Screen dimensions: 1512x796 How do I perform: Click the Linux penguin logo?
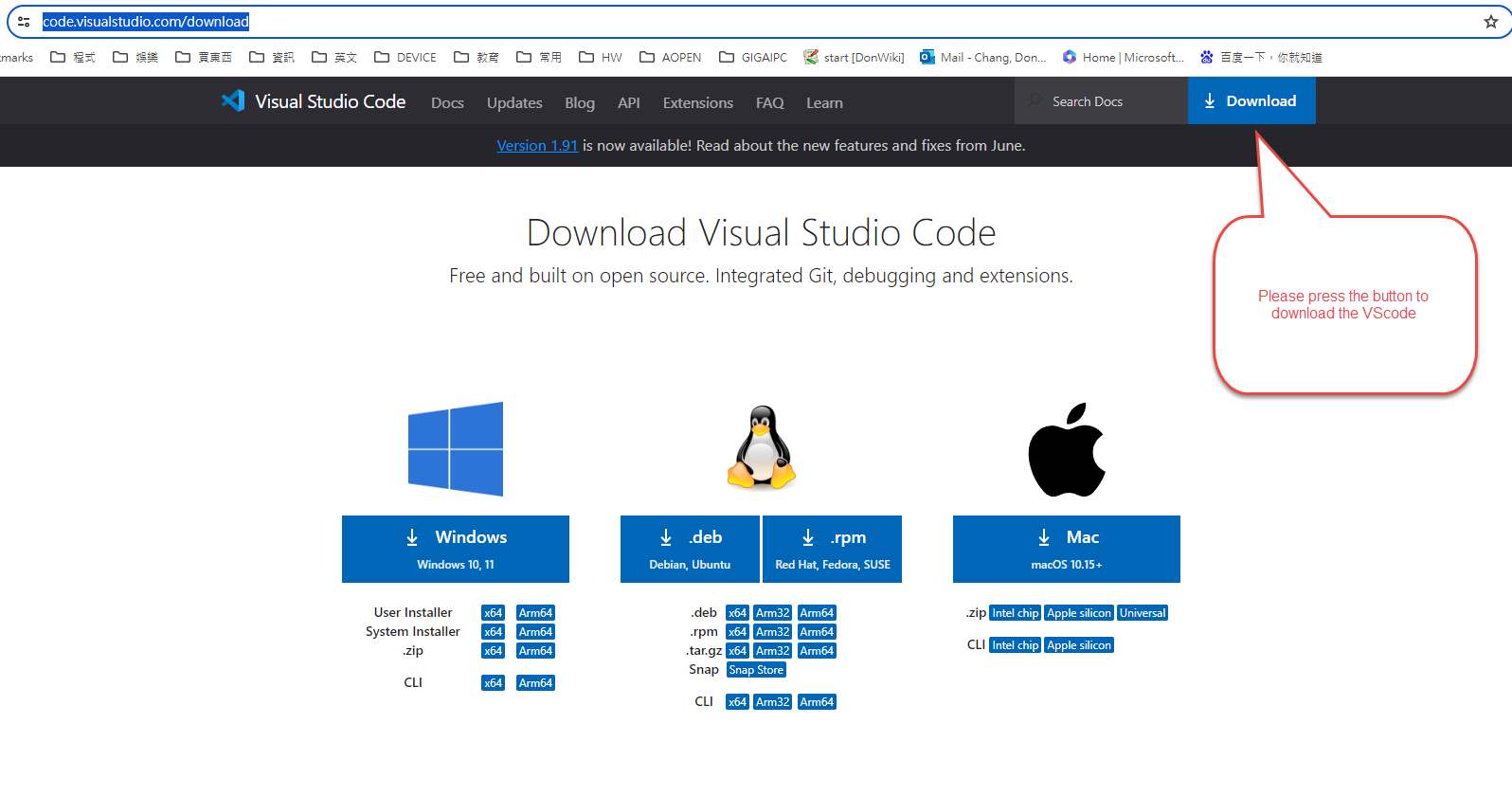[761, 448]
